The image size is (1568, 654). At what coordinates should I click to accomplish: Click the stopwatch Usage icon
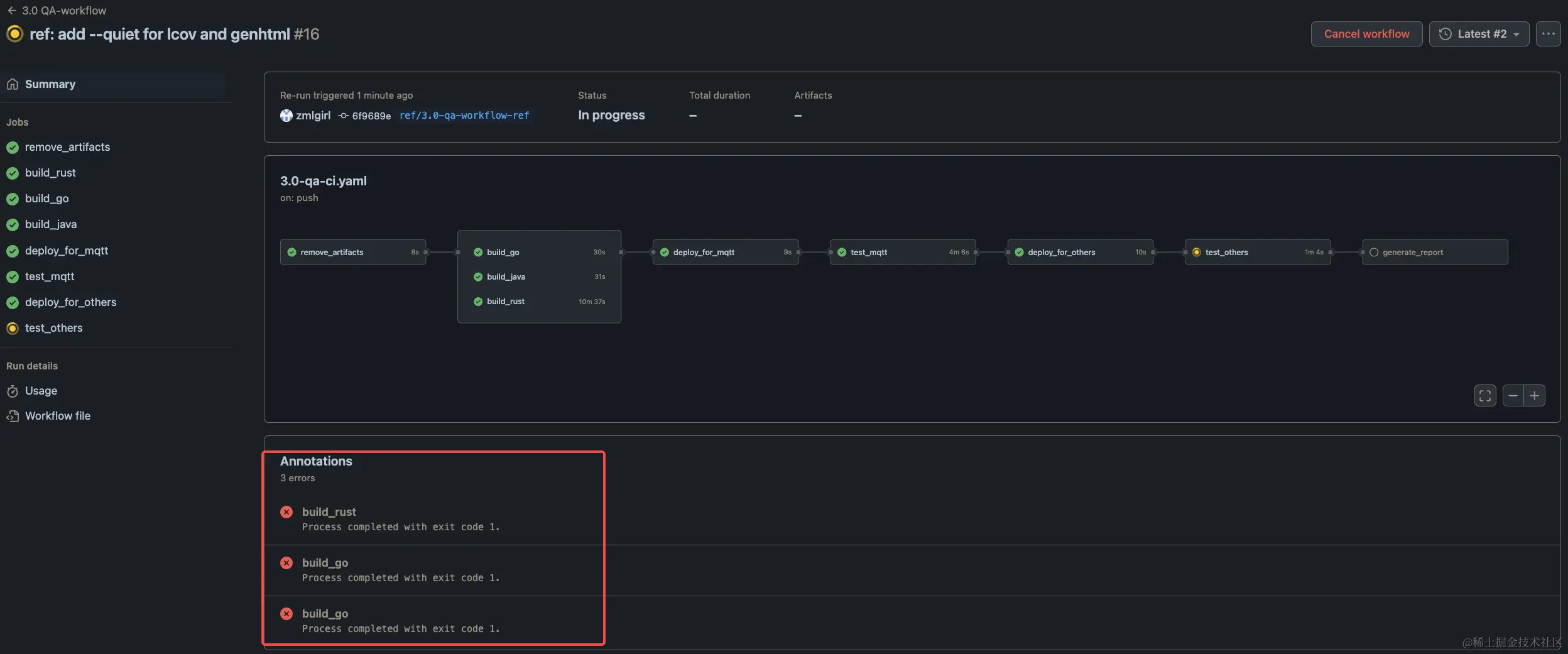[x=13, y=391]
